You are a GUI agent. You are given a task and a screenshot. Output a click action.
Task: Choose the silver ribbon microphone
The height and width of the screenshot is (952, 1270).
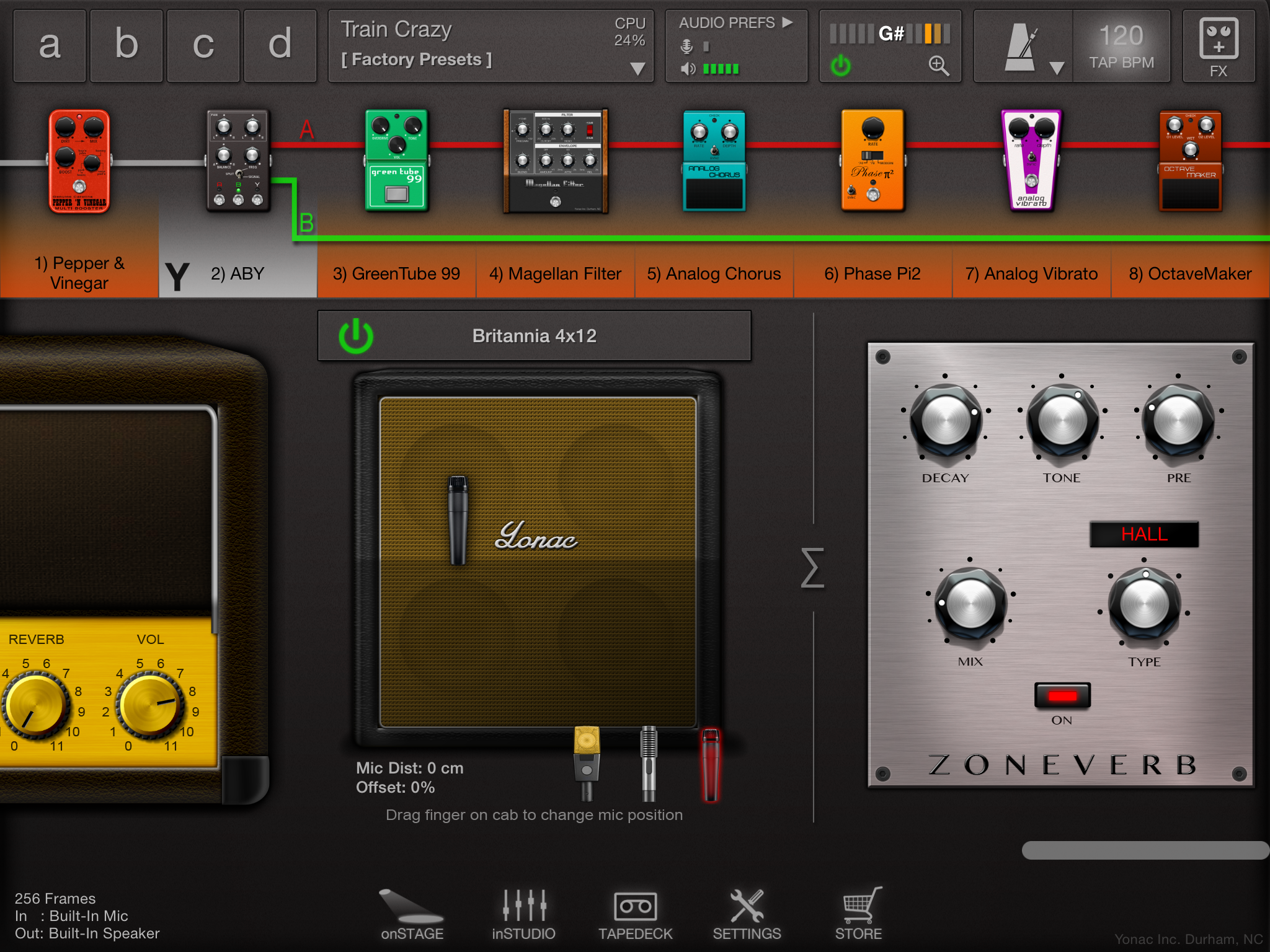tap(649, 764)
